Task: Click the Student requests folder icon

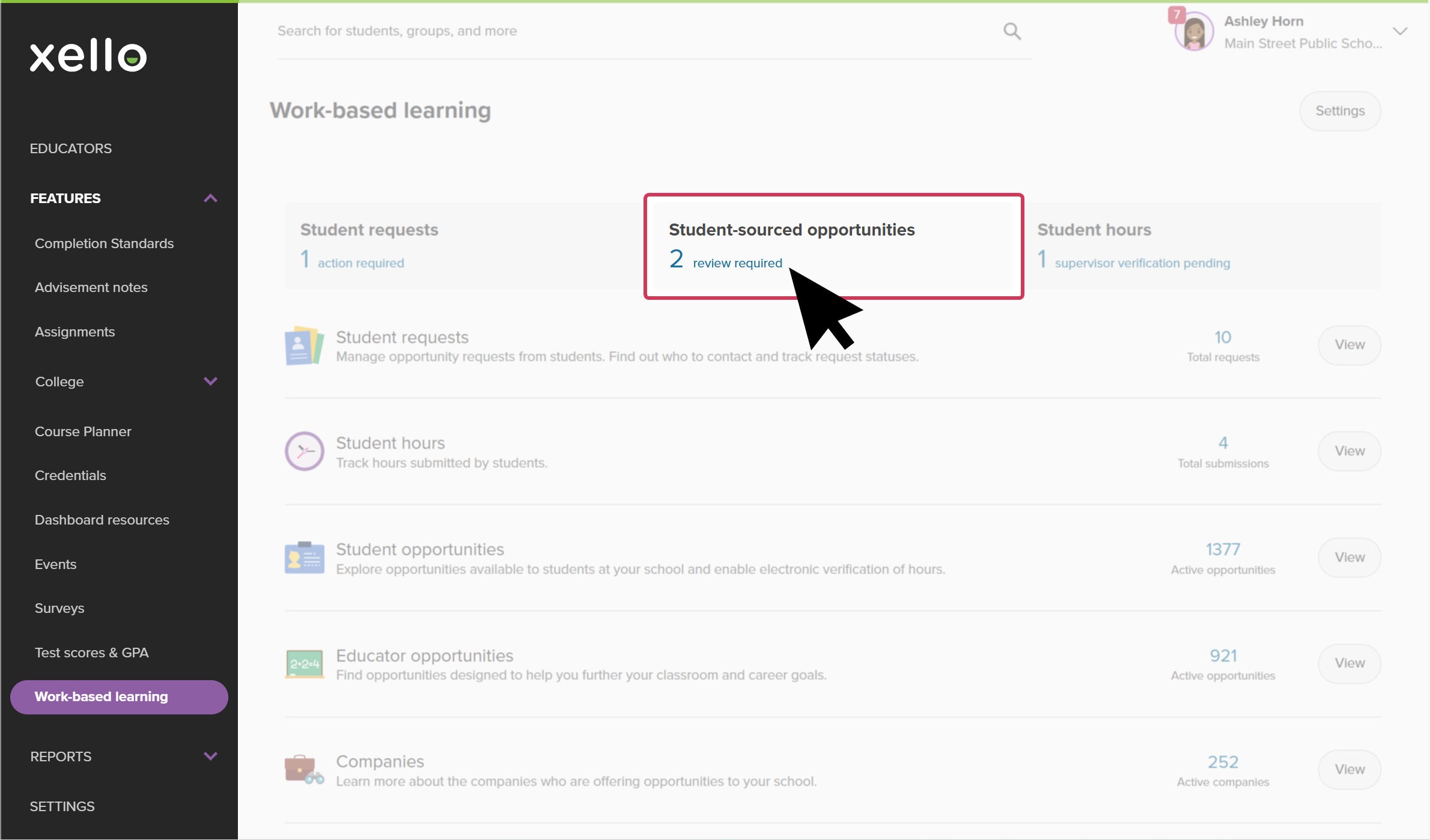Action: coord(304,346)
